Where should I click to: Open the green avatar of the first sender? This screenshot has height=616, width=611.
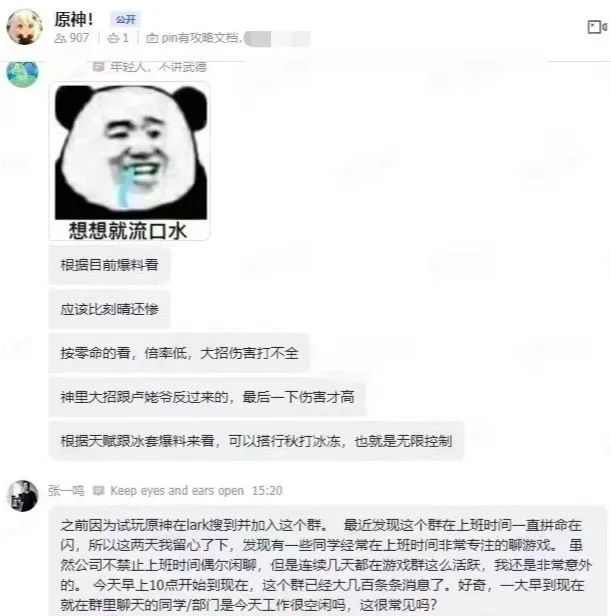pyautogui.click(x=23, y=74)
